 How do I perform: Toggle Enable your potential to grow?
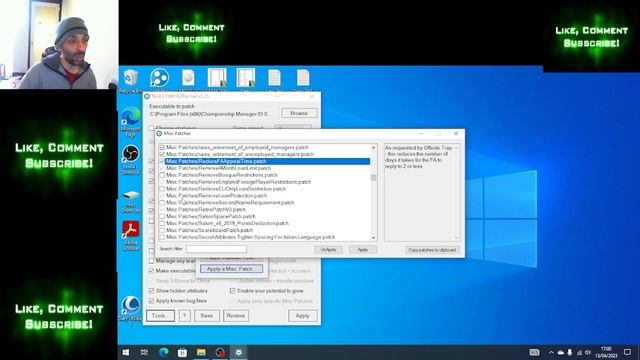[233, 291]
